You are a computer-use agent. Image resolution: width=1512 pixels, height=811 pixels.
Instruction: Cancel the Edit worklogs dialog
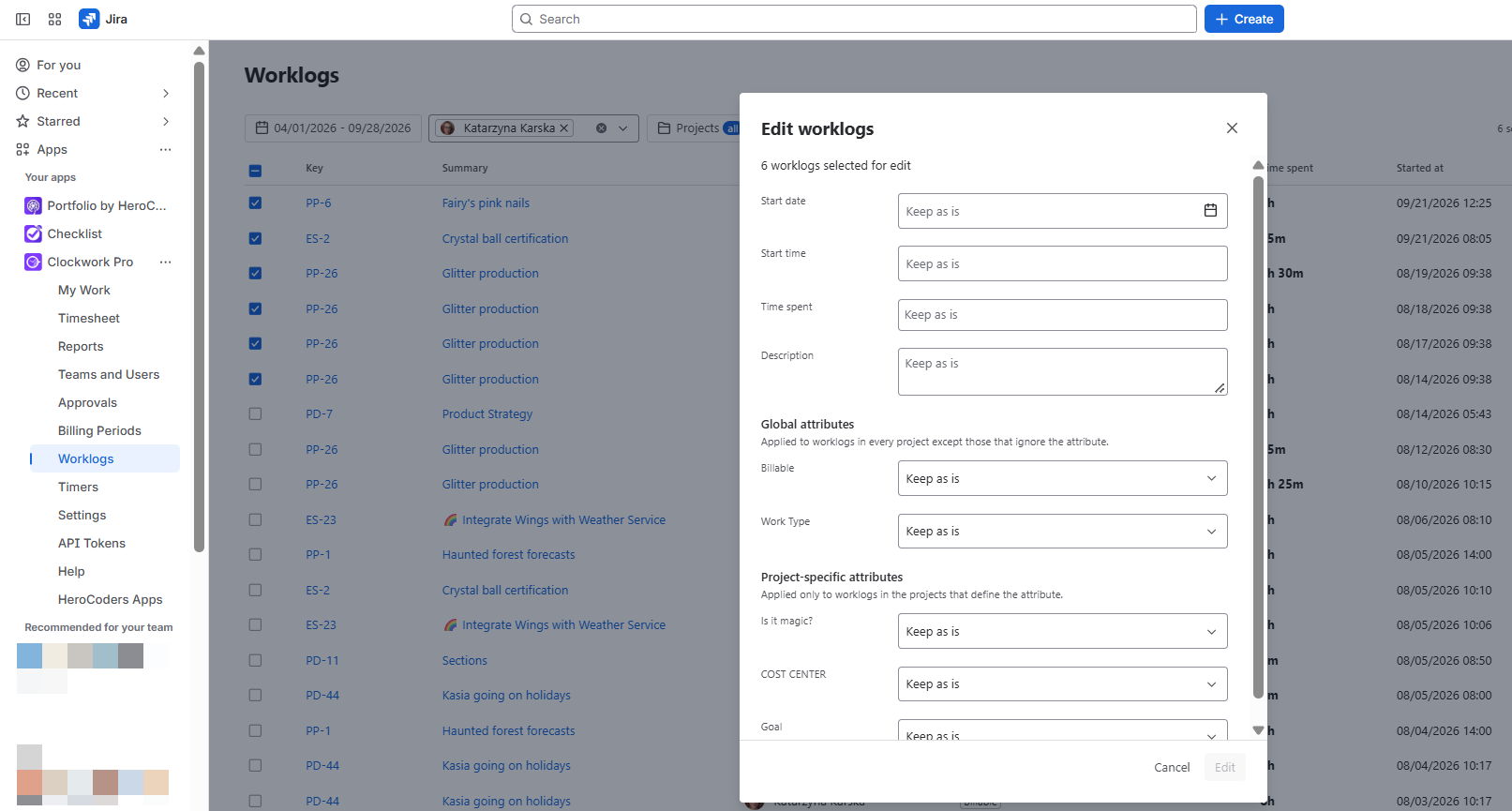click(1172, 767)
